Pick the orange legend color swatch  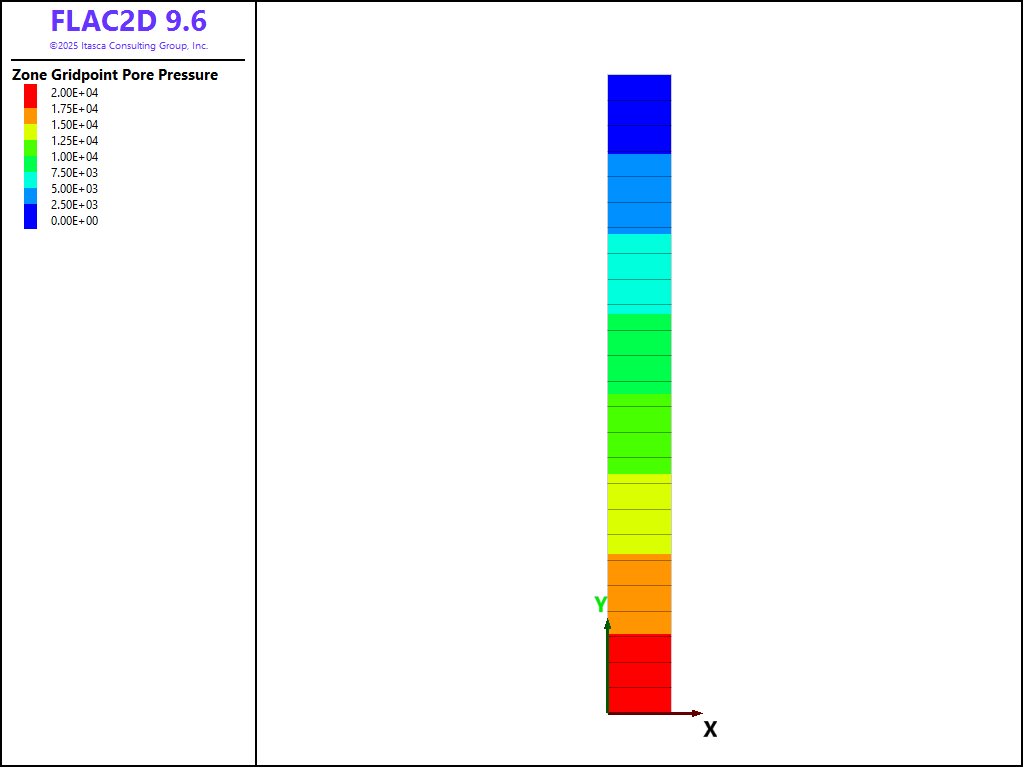click(31, 116)
